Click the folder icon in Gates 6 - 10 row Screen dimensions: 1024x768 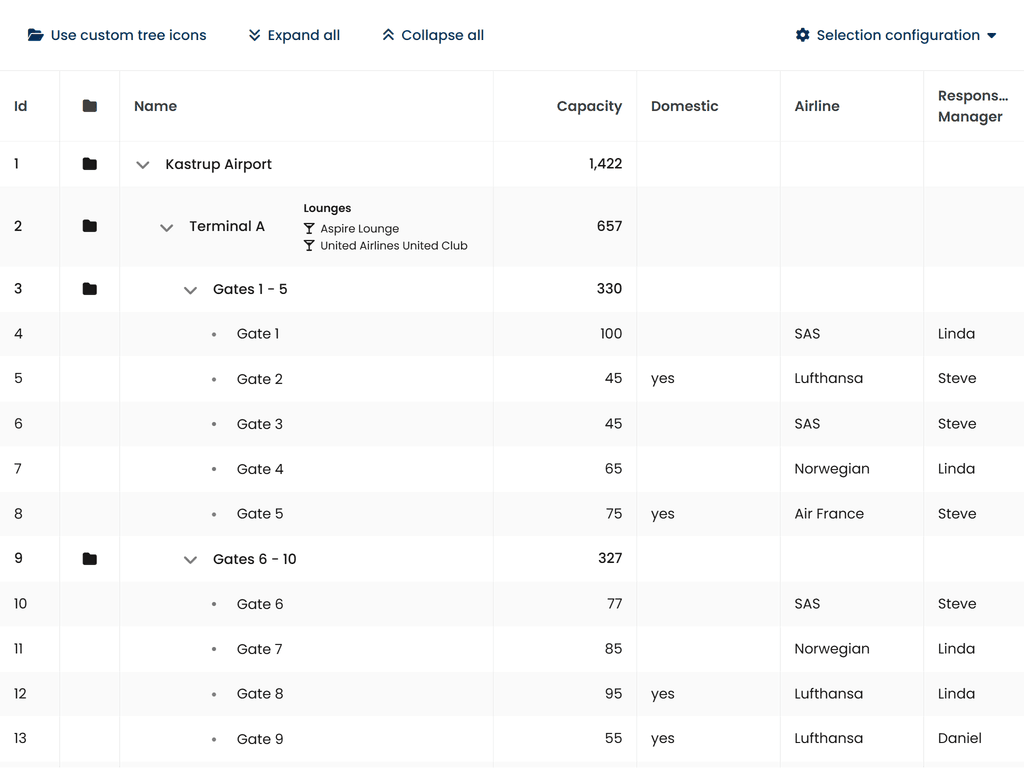[90, 559]
